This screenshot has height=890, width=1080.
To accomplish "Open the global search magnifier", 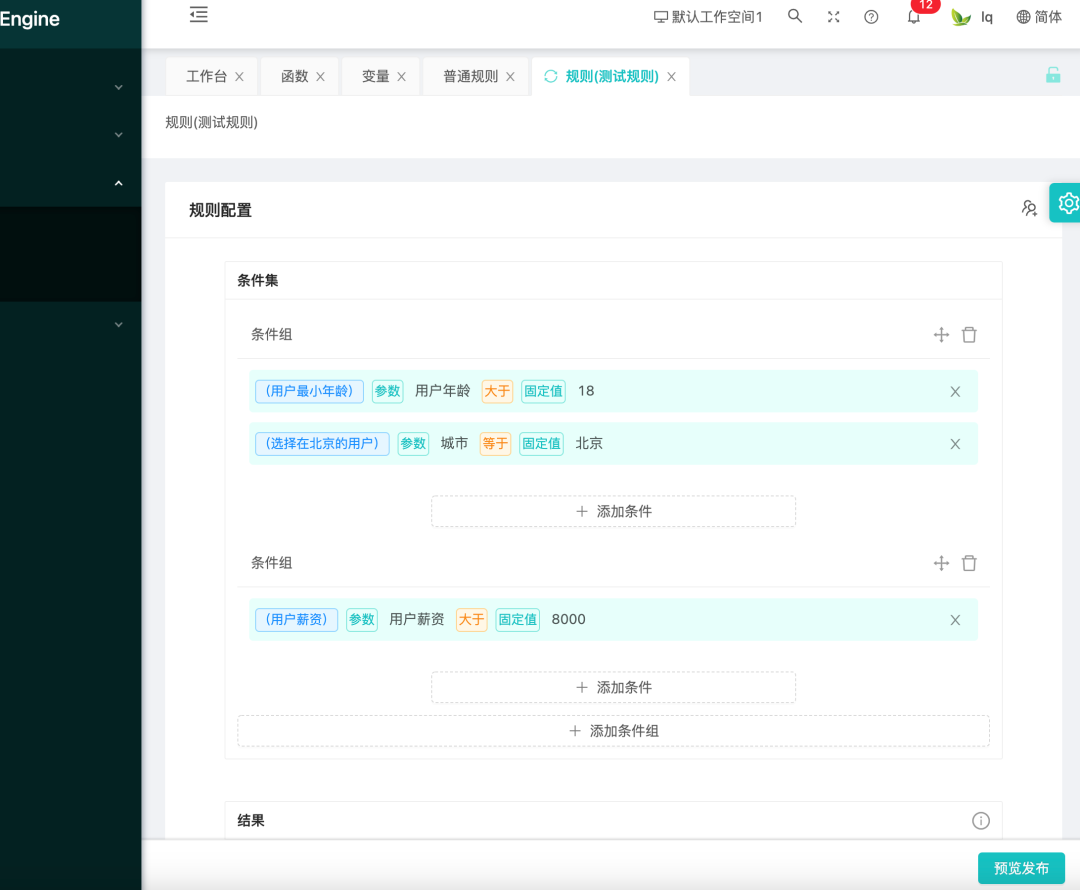I will [794, 16].
